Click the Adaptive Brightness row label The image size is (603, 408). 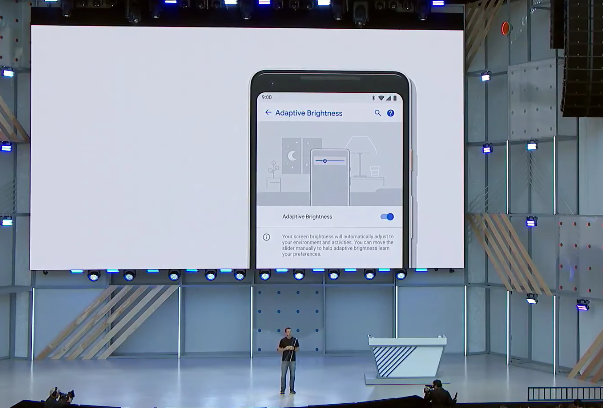(307, 216)
